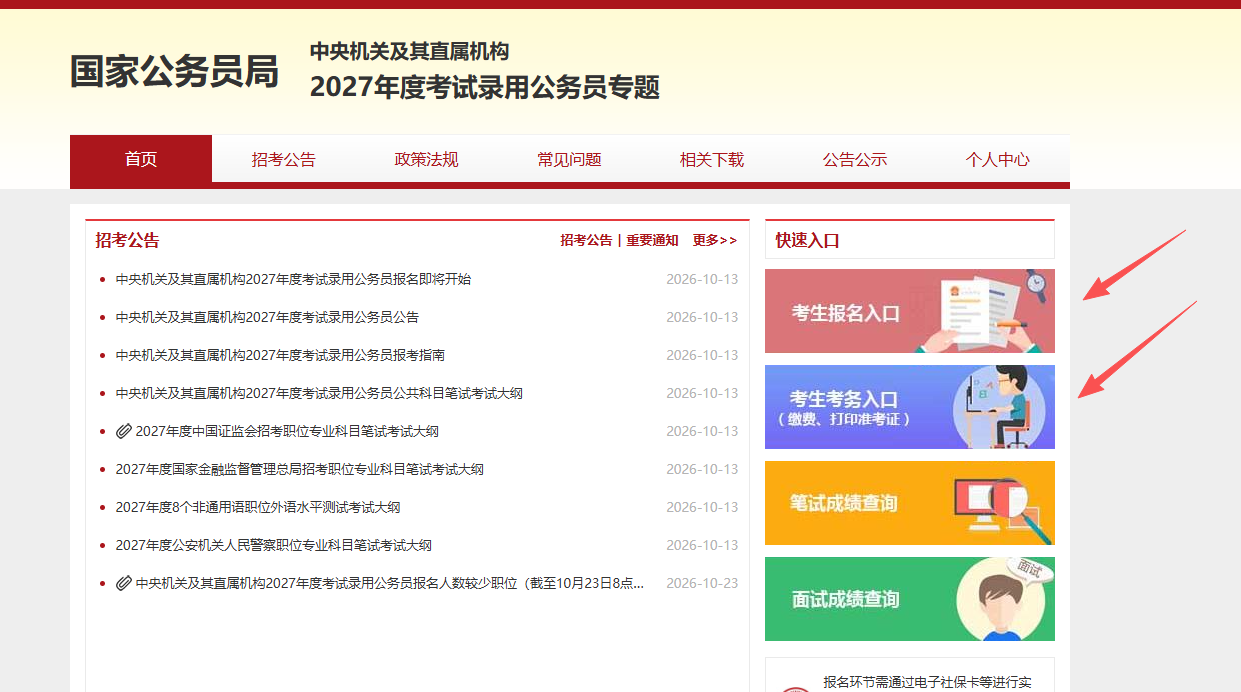
Task: Click the 更多>> link
Action: (x=714, y=240)
